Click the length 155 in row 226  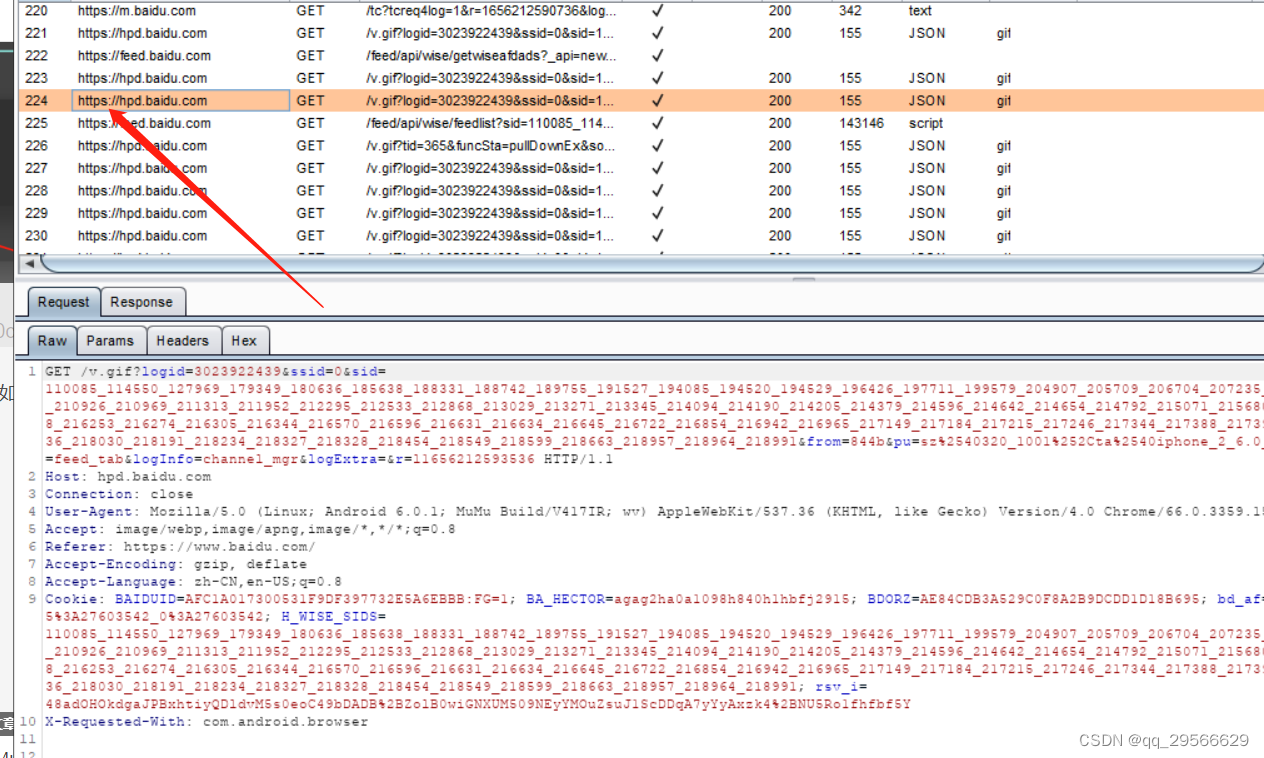pyautogui.click(x=850, y=145)
